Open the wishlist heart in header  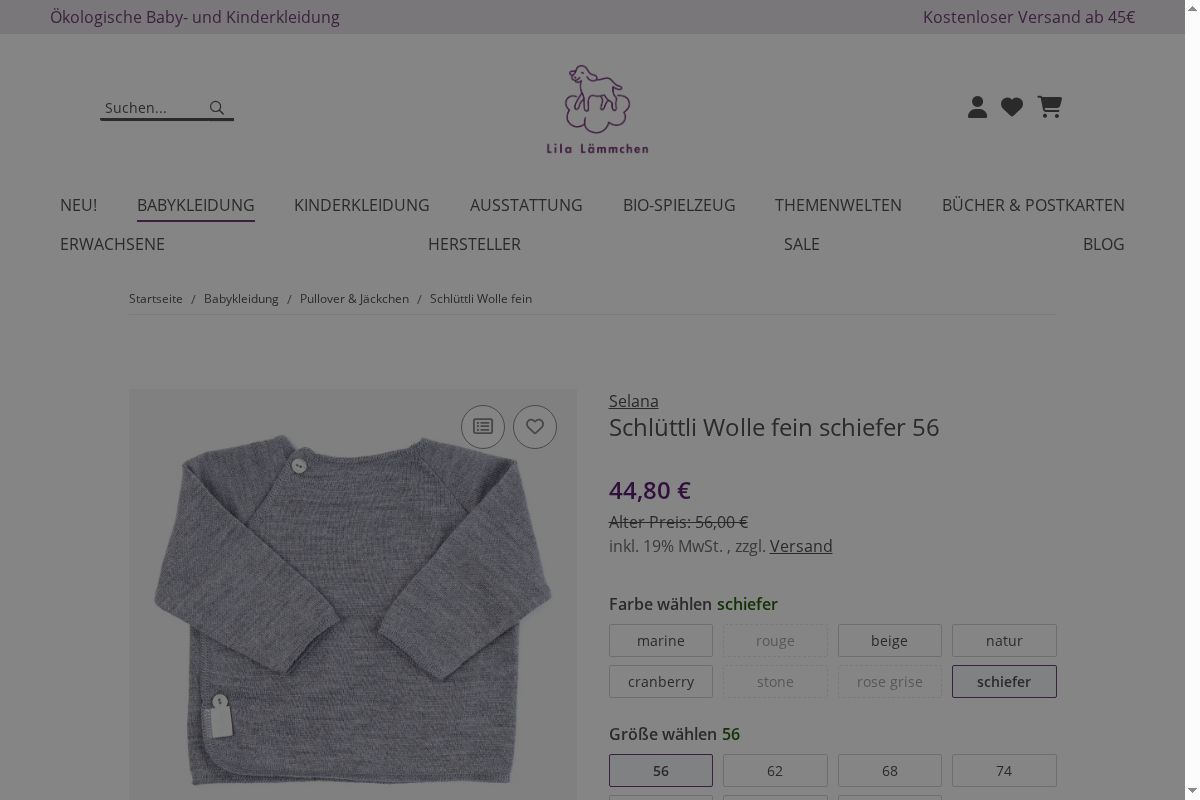coord(1012,107)
